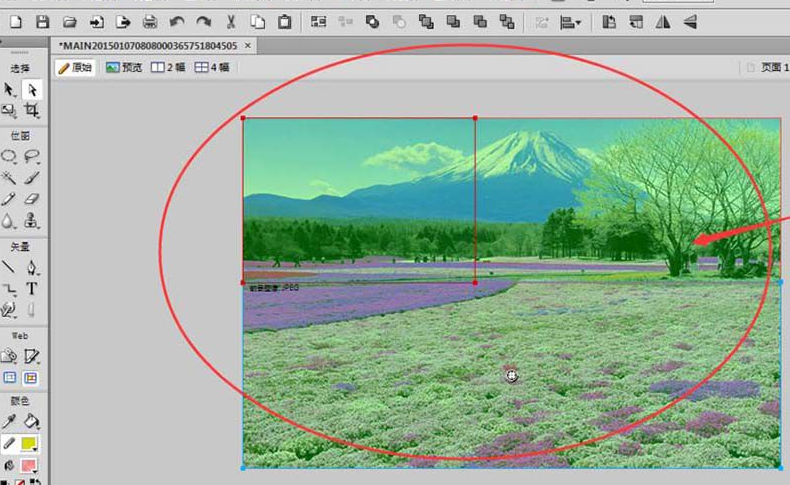
Task: Click the Cut scissors icon
Action: tap(231, 21)
